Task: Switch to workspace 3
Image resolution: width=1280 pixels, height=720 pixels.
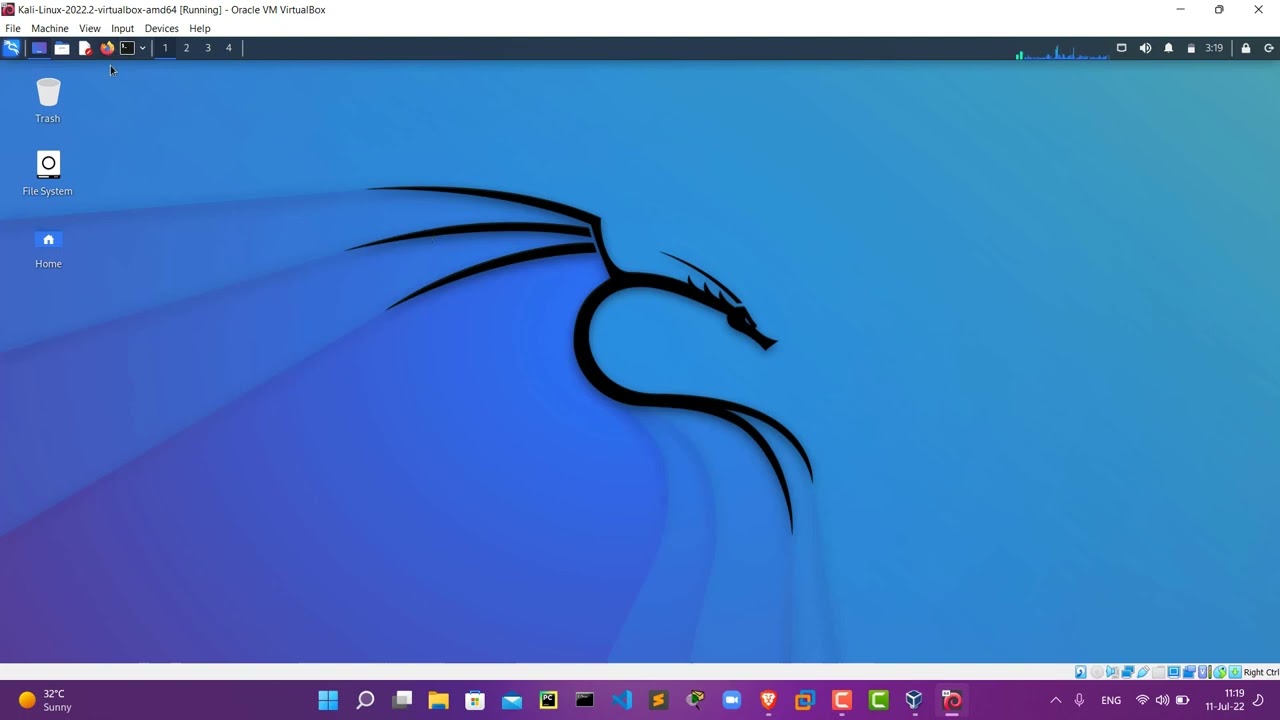Action: [x=208, y=48]
